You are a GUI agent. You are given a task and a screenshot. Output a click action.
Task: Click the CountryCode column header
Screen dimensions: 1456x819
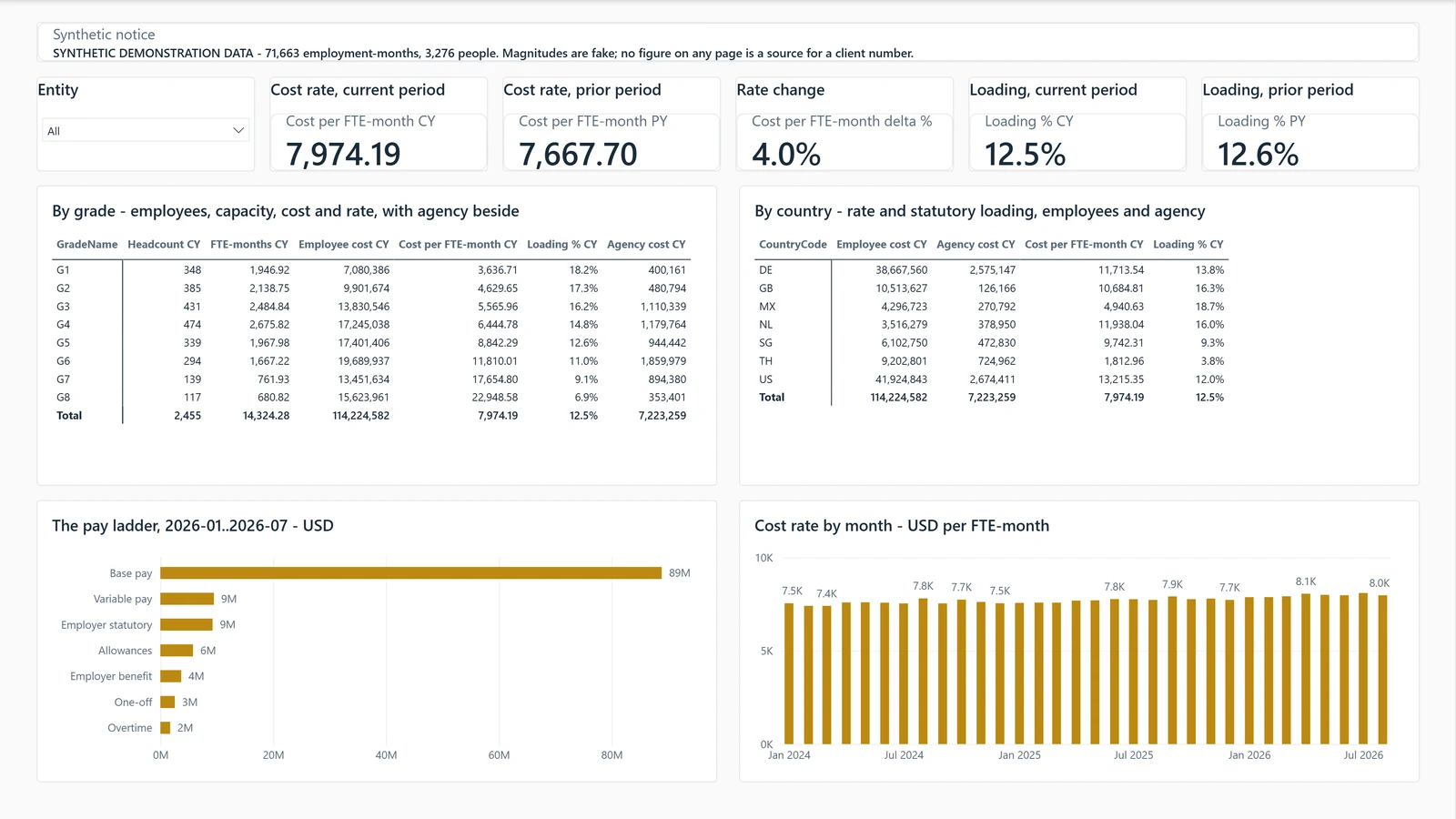tap(793, 245)
